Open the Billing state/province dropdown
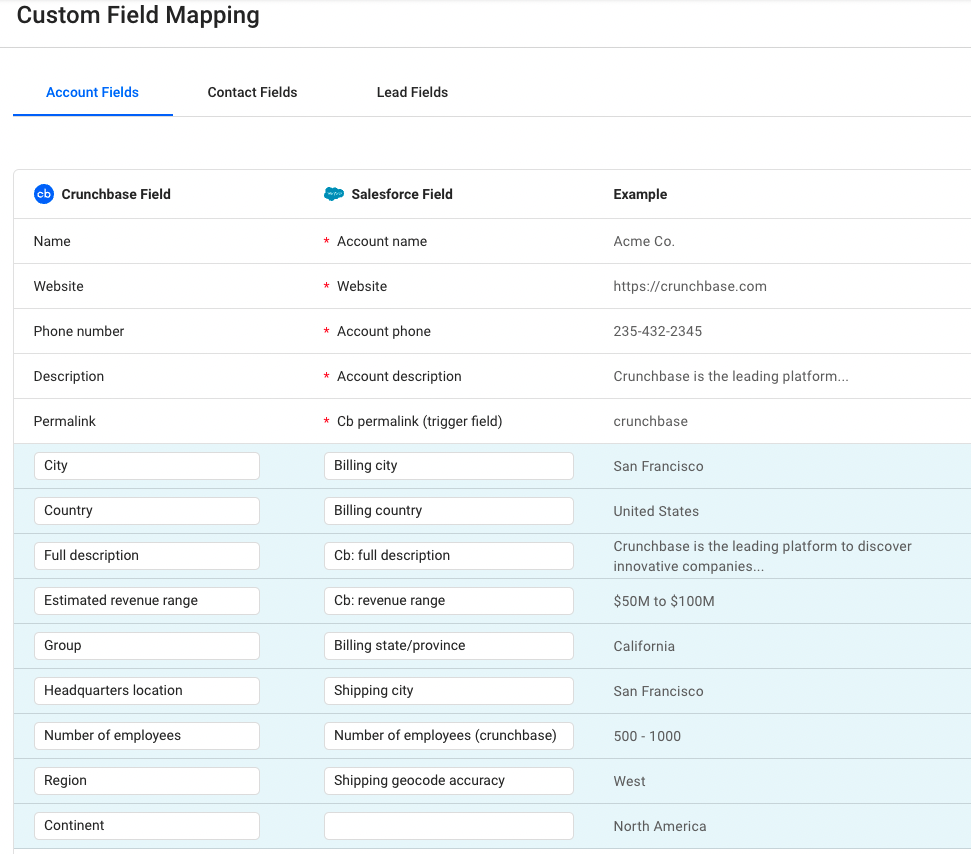 tap(448, 646)
